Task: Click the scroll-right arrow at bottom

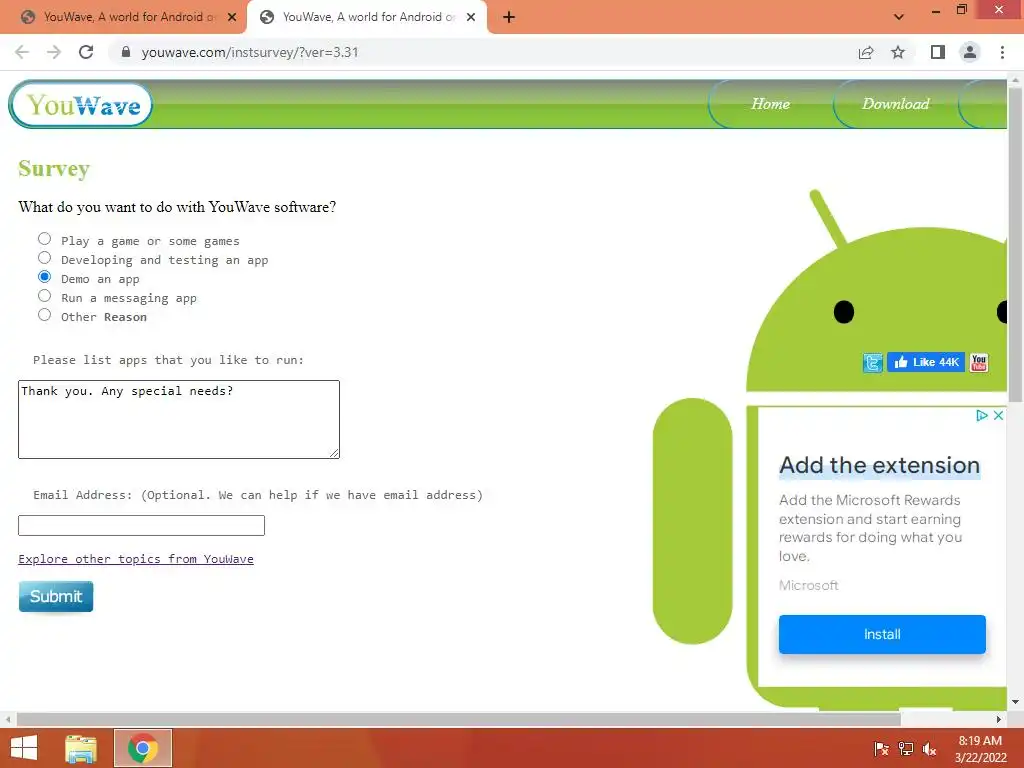Action: (999, 719)
